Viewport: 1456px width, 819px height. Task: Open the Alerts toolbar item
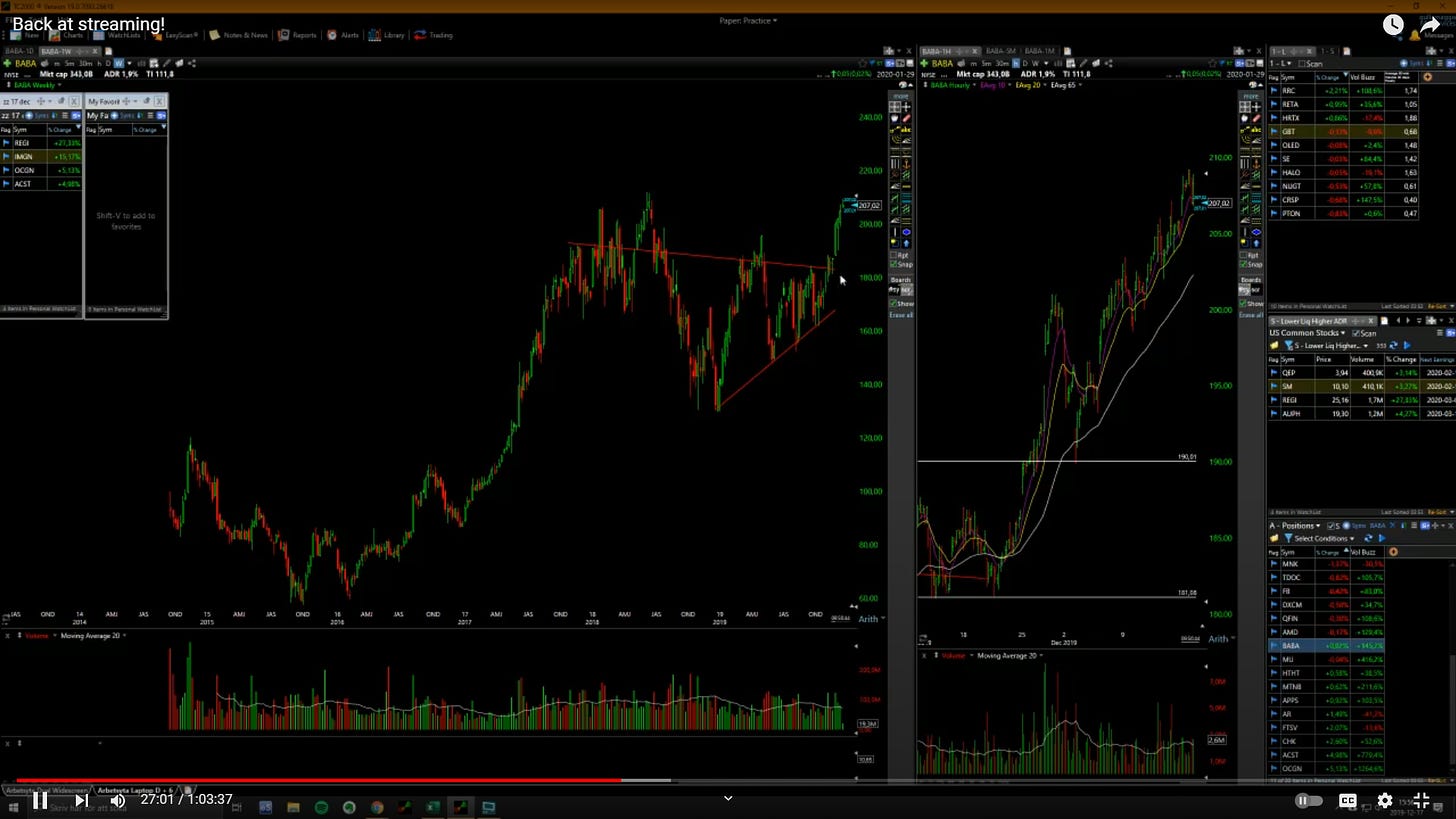(343, 35)
